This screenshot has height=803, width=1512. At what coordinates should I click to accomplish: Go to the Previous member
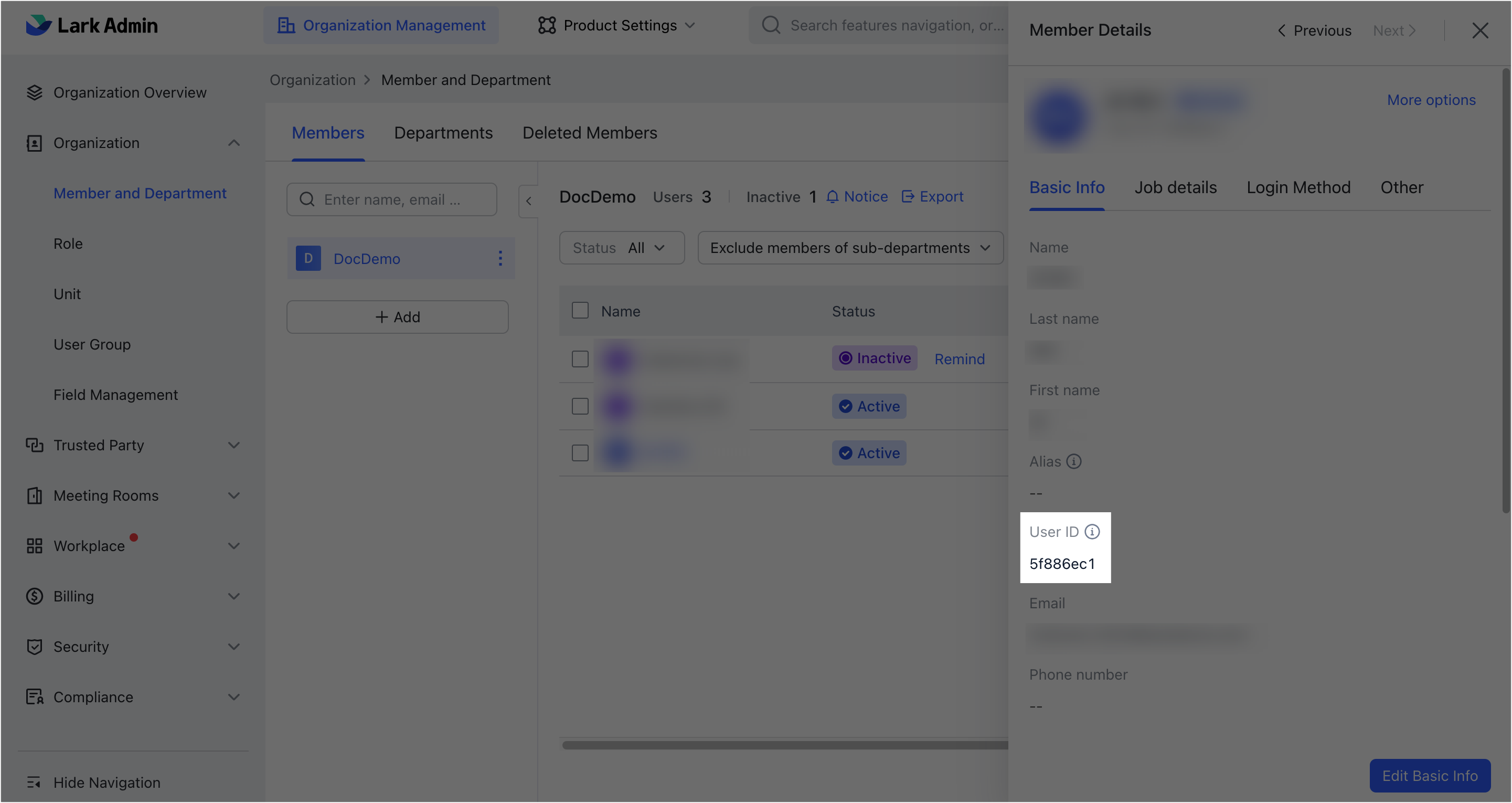(x=1315, y=30)
